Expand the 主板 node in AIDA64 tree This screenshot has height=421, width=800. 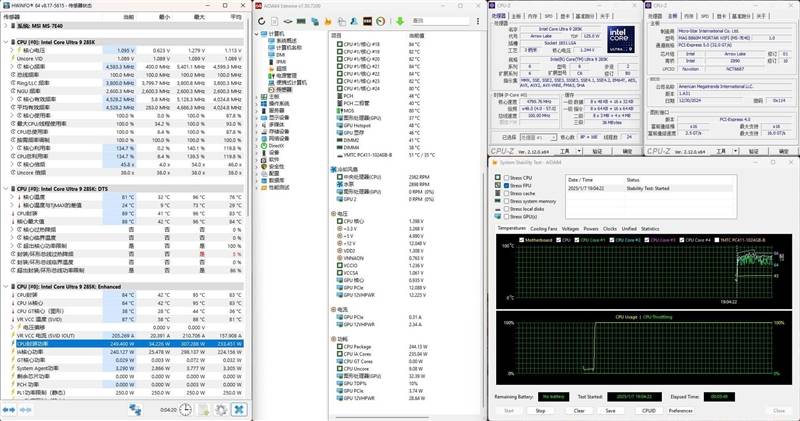point(257,96)
